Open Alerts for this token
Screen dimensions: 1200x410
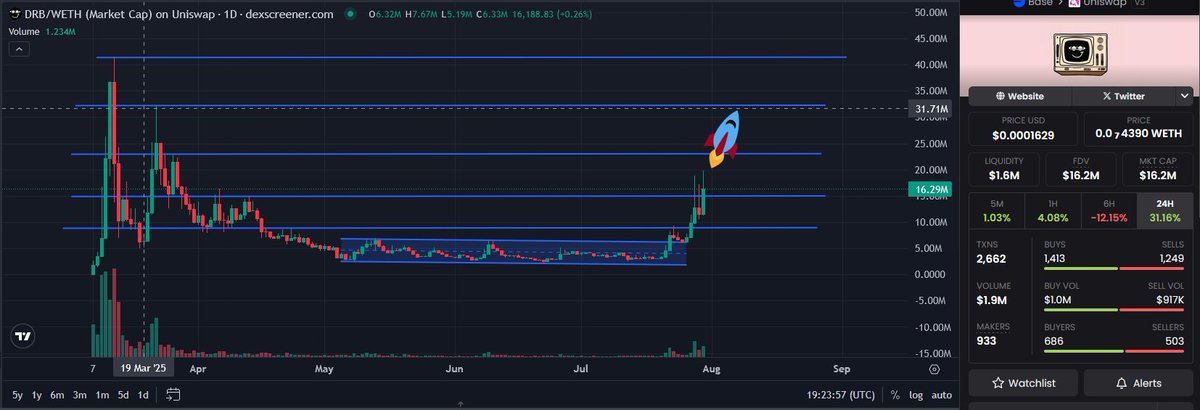pos(1138,383)
